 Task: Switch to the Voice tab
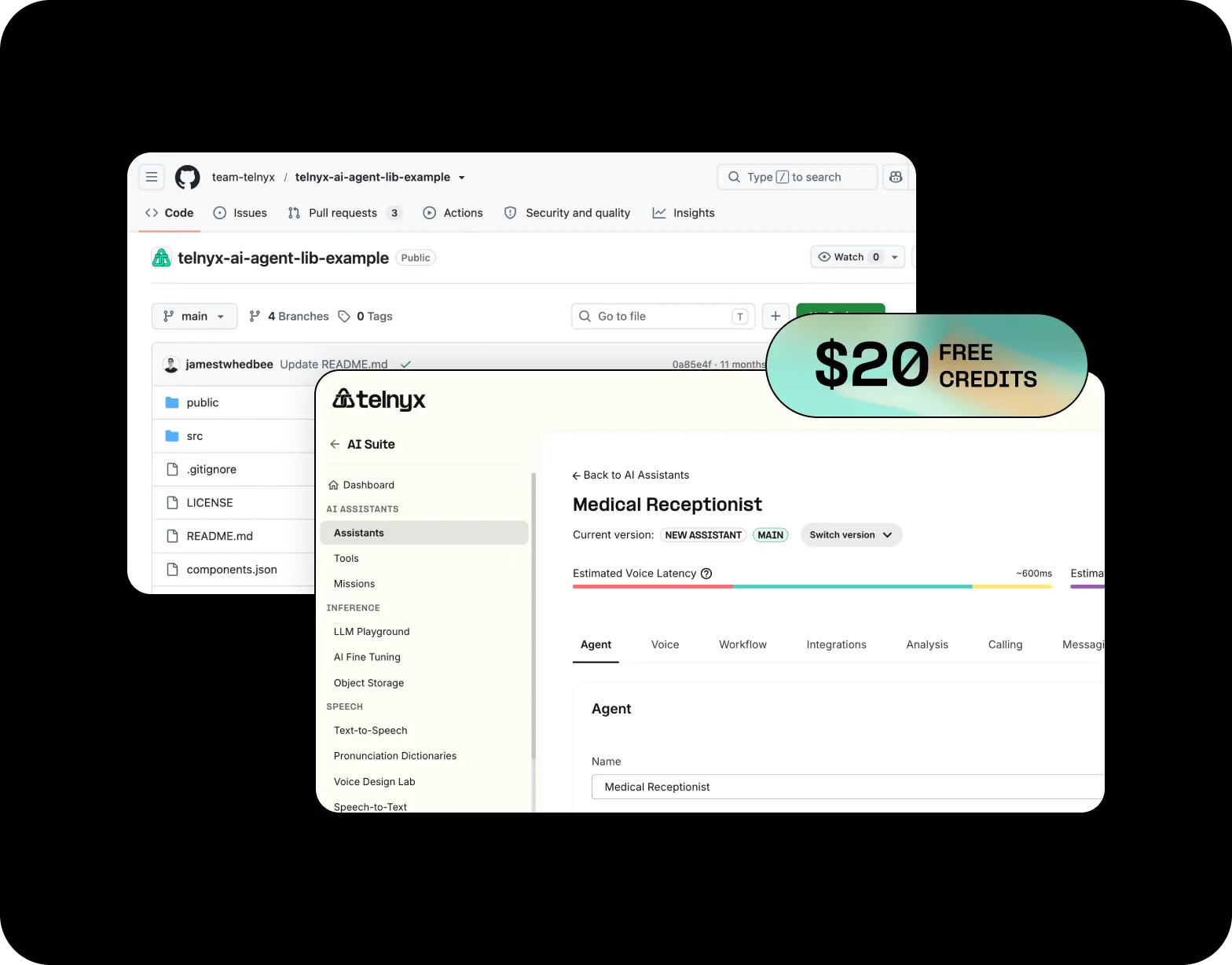pos(665,644)
